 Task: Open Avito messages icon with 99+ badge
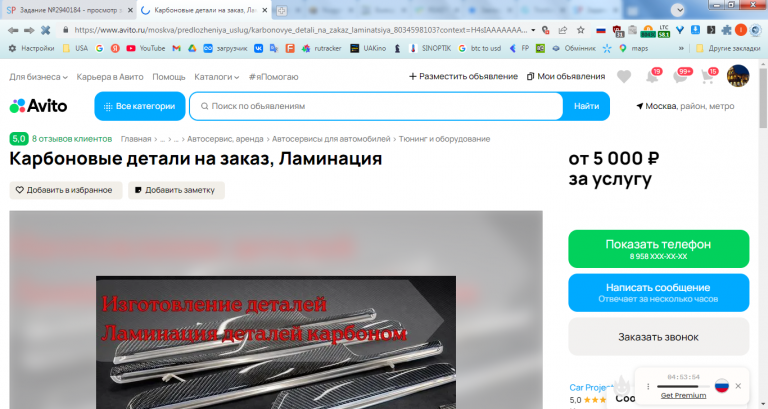(x=682, y=76)
